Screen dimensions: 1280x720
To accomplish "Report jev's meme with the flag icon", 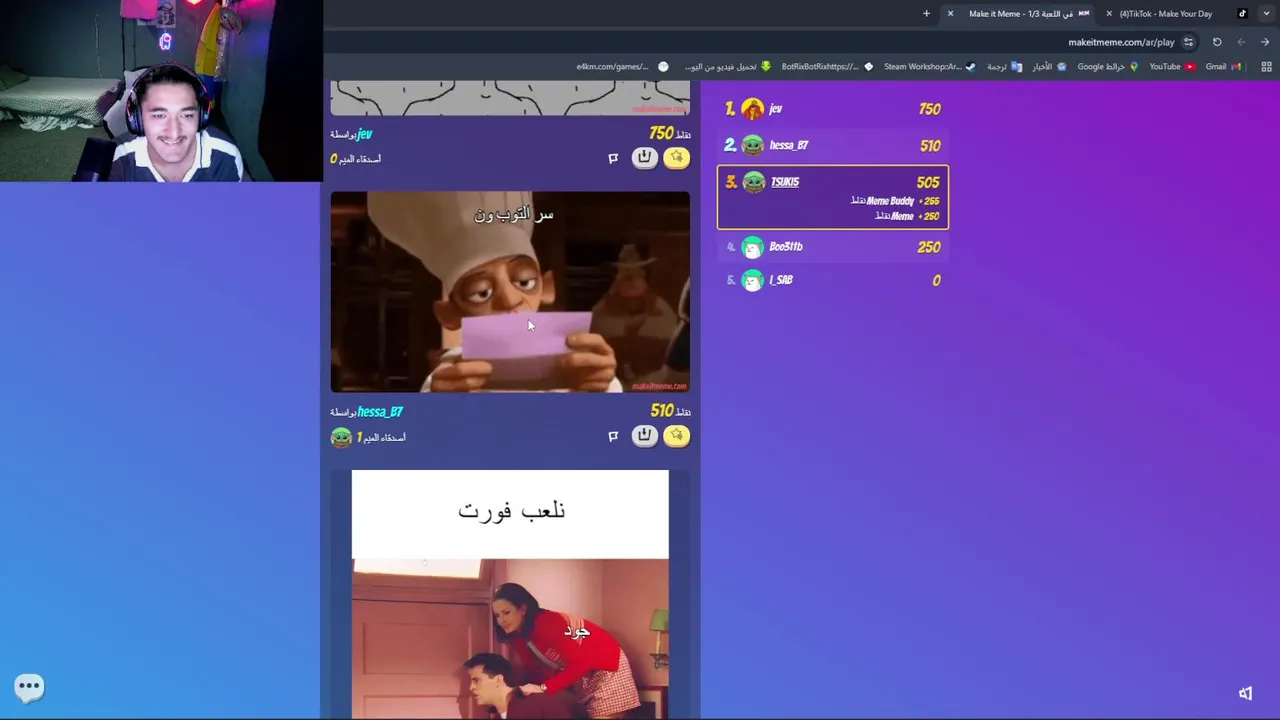I will point(613,158).
